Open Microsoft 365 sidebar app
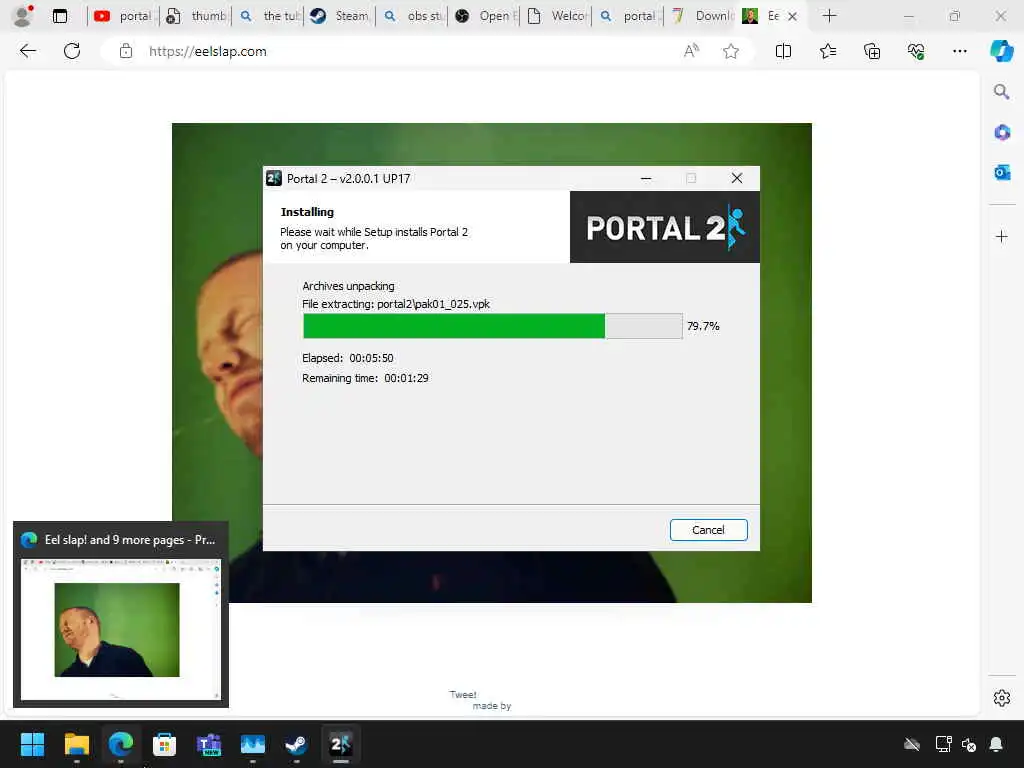 1001,133
